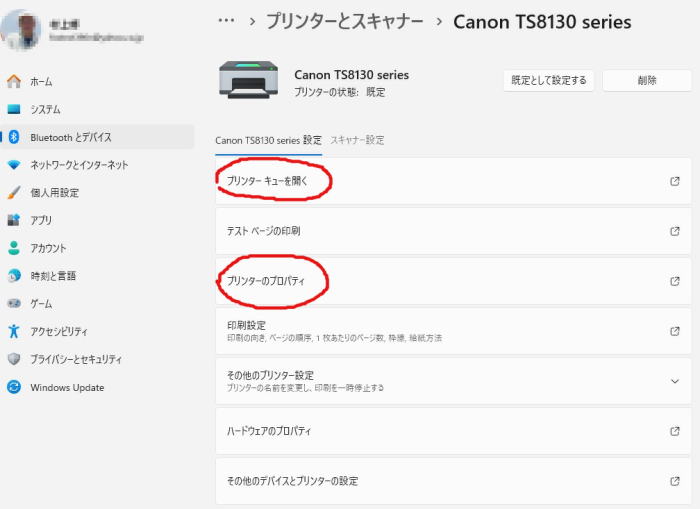The width and height of the screenshot is (700, 509).
Task: Open プライバシーとセキュリティ in sidebar
Action: [x=76, y=359]
